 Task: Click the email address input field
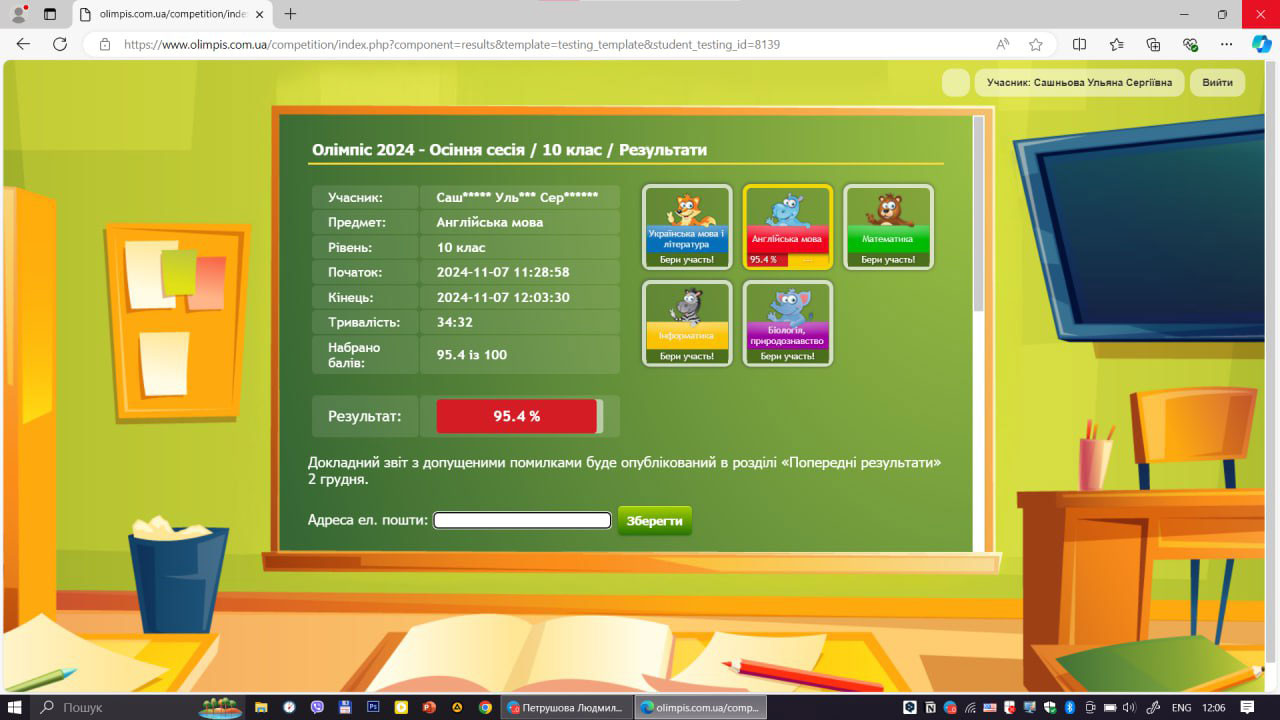[522, 520]
